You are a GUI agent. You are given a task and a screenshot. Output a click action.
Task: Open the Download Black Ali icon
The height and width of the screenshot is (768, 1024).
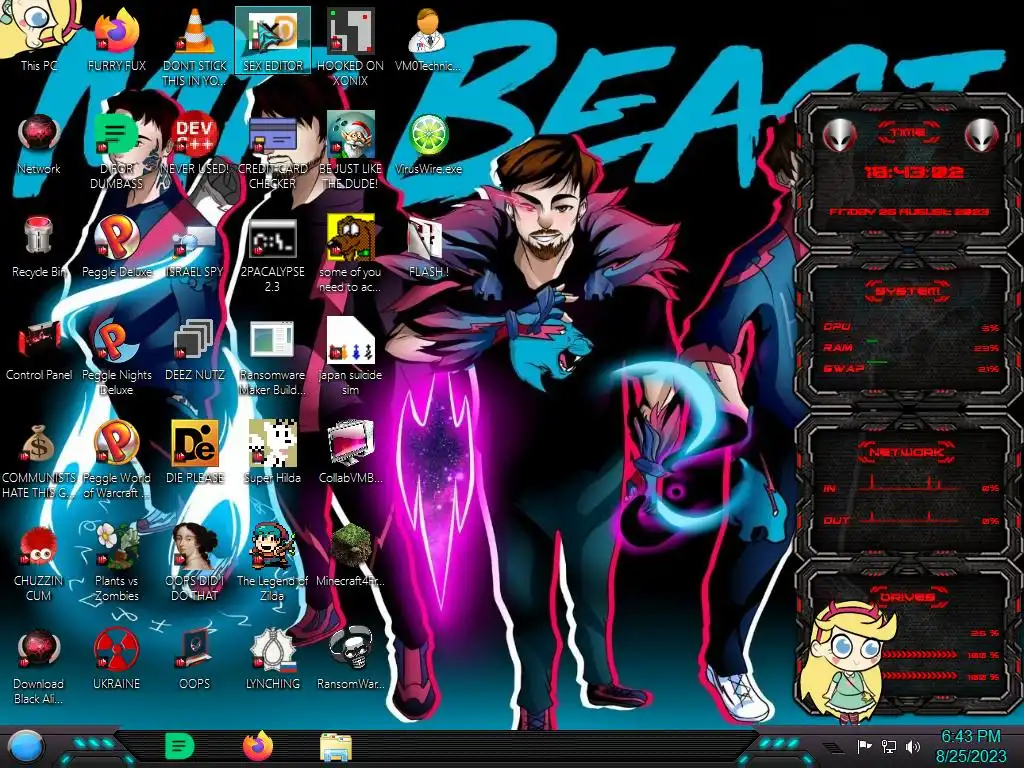click(x=38, y=666)
